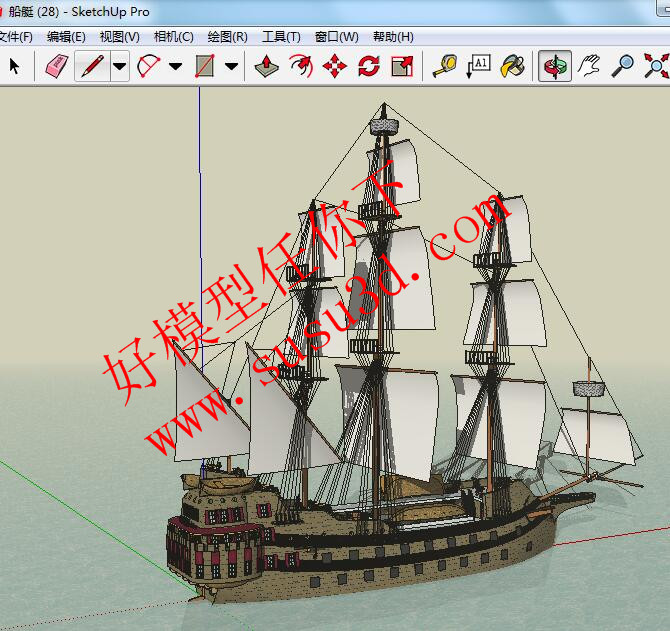Expand the Arc tool dropdown arrow
The height and width of the screenshot is (631, 670).
coord(175,66)
